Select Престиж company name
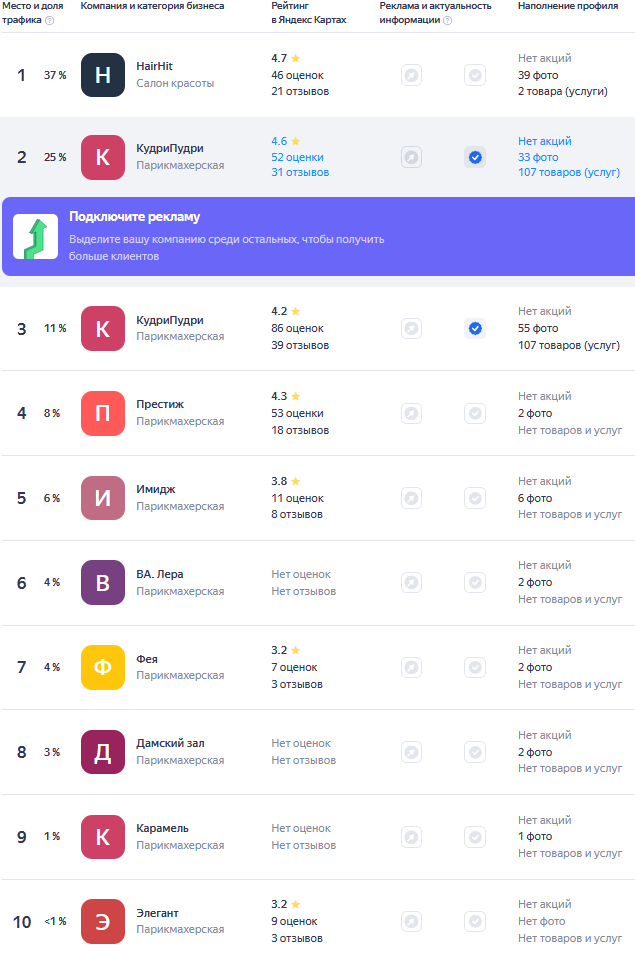635x960 pixels. pos(160,404)
